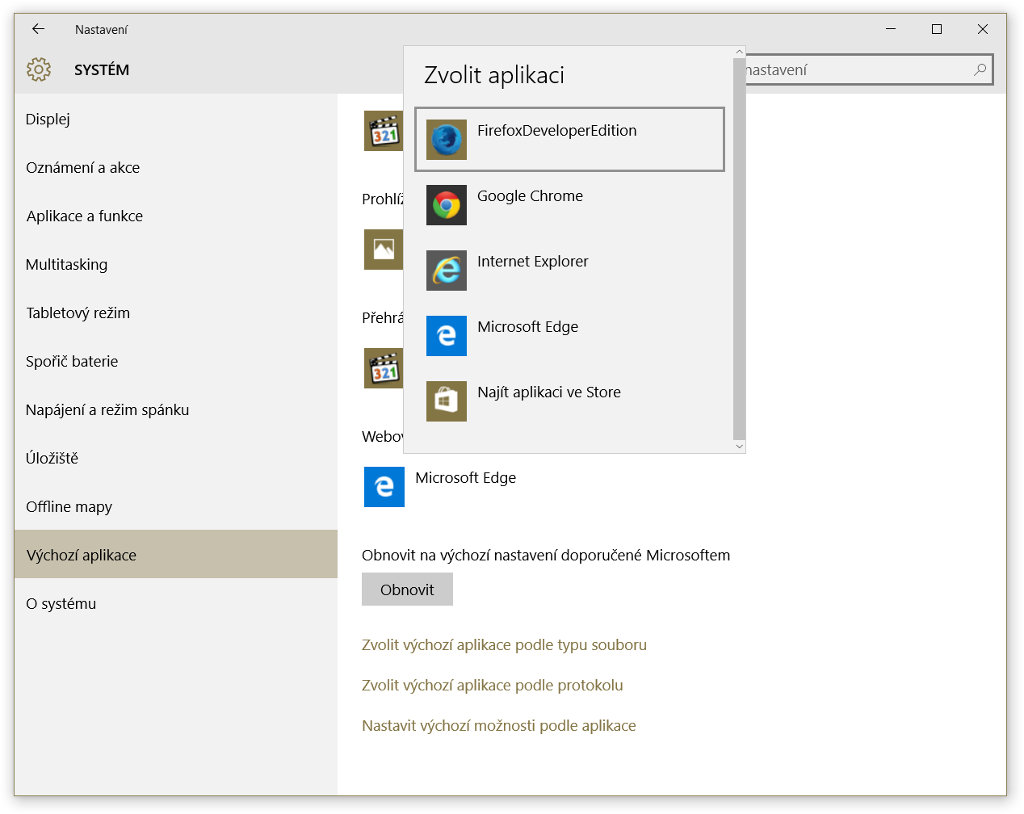Open Tabletový režim settings
Screen dimensions: 1024x814
176,312
